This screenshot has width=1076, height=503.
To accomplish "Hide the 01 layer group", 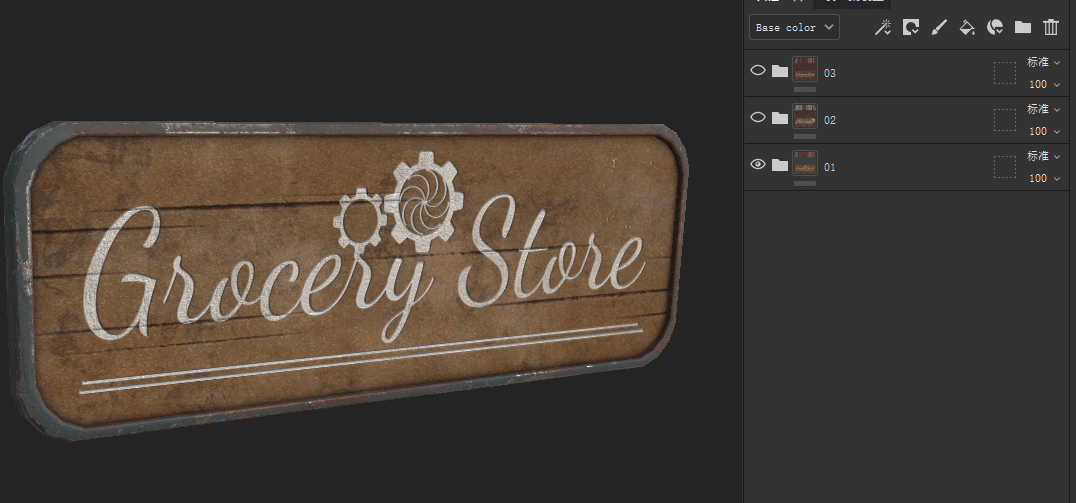I will 758,165.
